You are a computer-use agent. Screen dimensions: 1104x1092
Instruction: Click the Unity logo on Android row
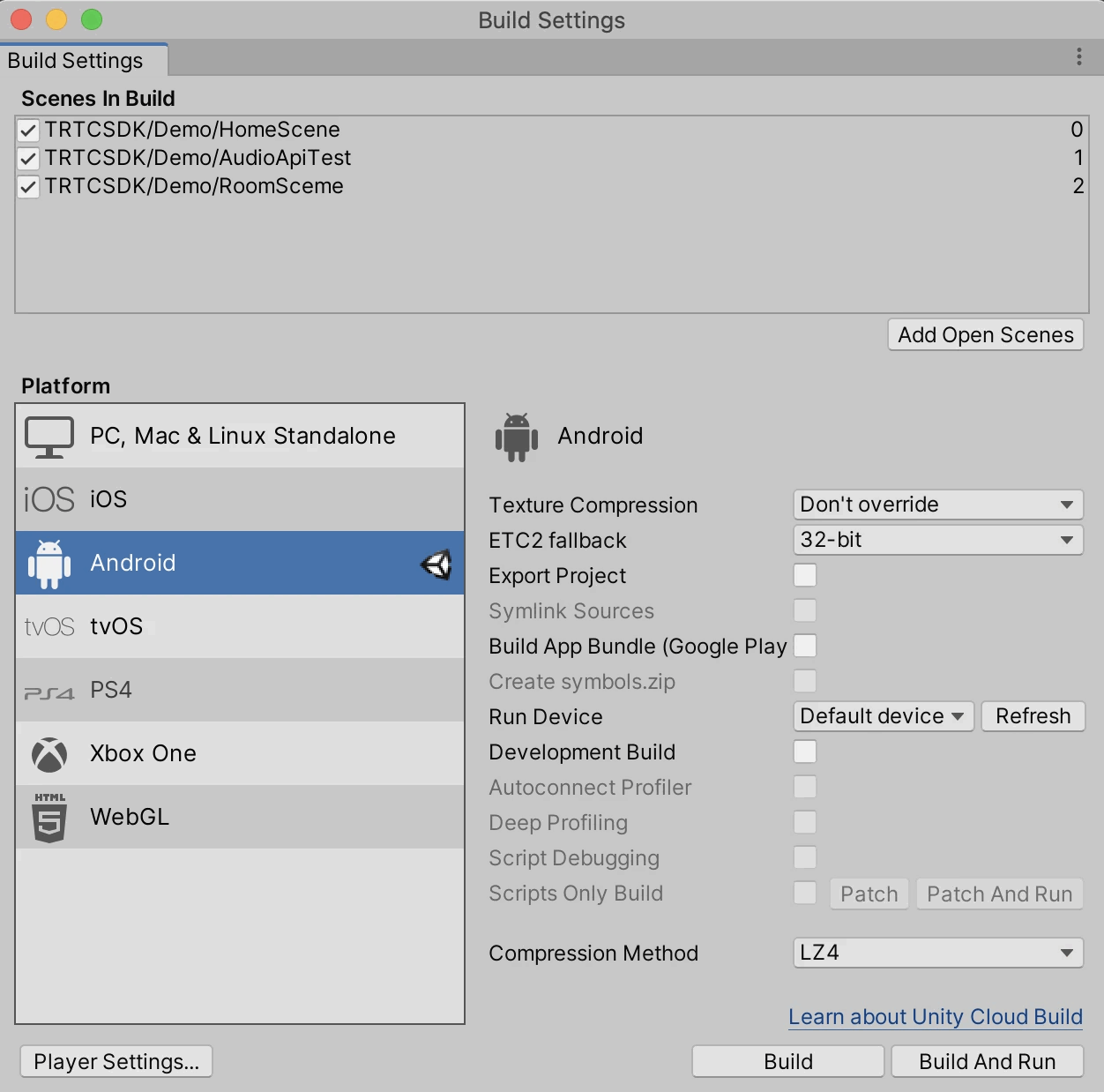click(436, 564)
